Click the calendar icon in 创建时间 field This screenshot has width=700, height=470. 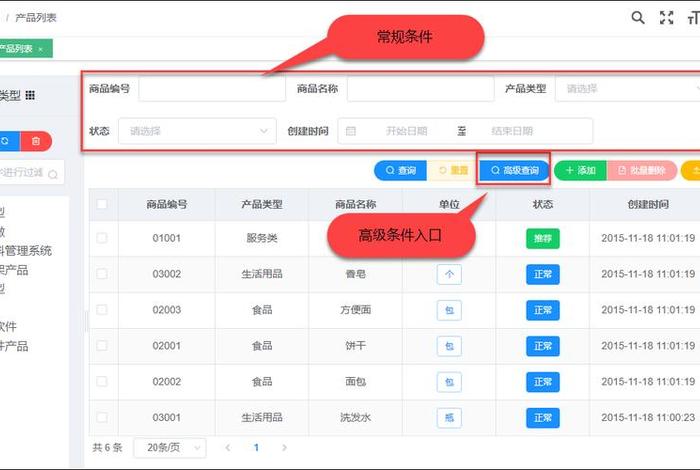pos(351,131)
